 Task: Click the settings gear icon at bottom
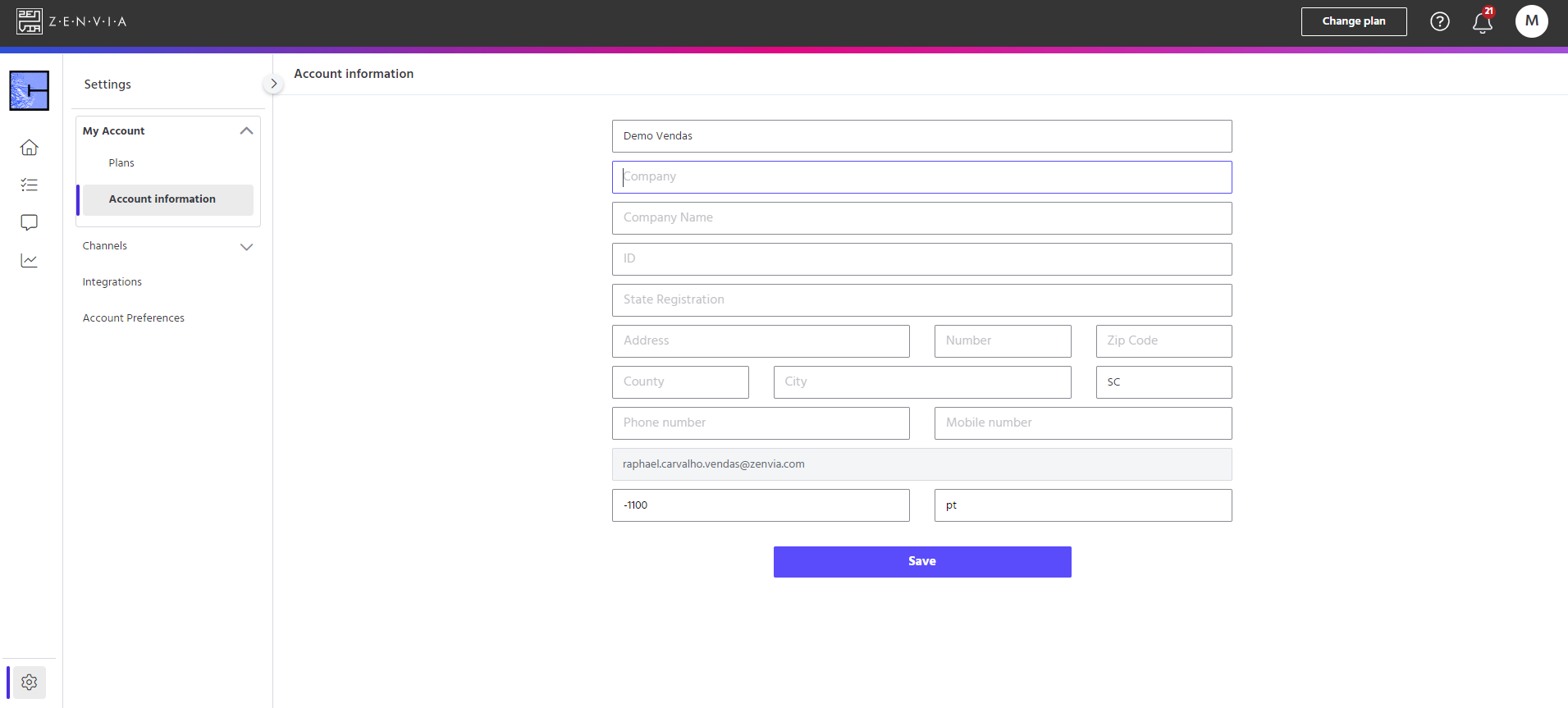[x=30, y=683]
